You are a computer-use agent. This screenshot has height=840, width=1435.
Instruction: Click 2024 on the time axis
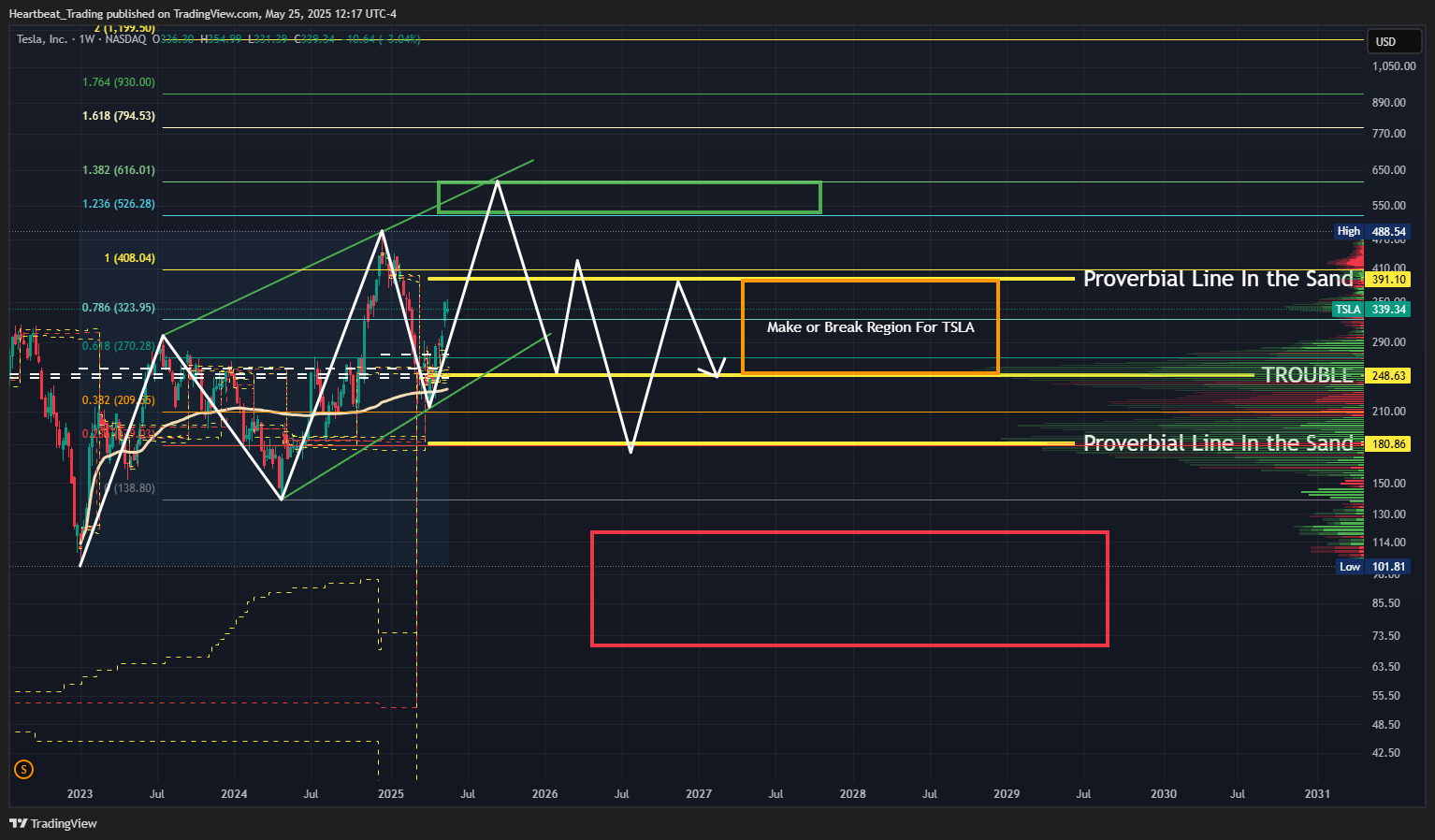[x=234, y=794]
